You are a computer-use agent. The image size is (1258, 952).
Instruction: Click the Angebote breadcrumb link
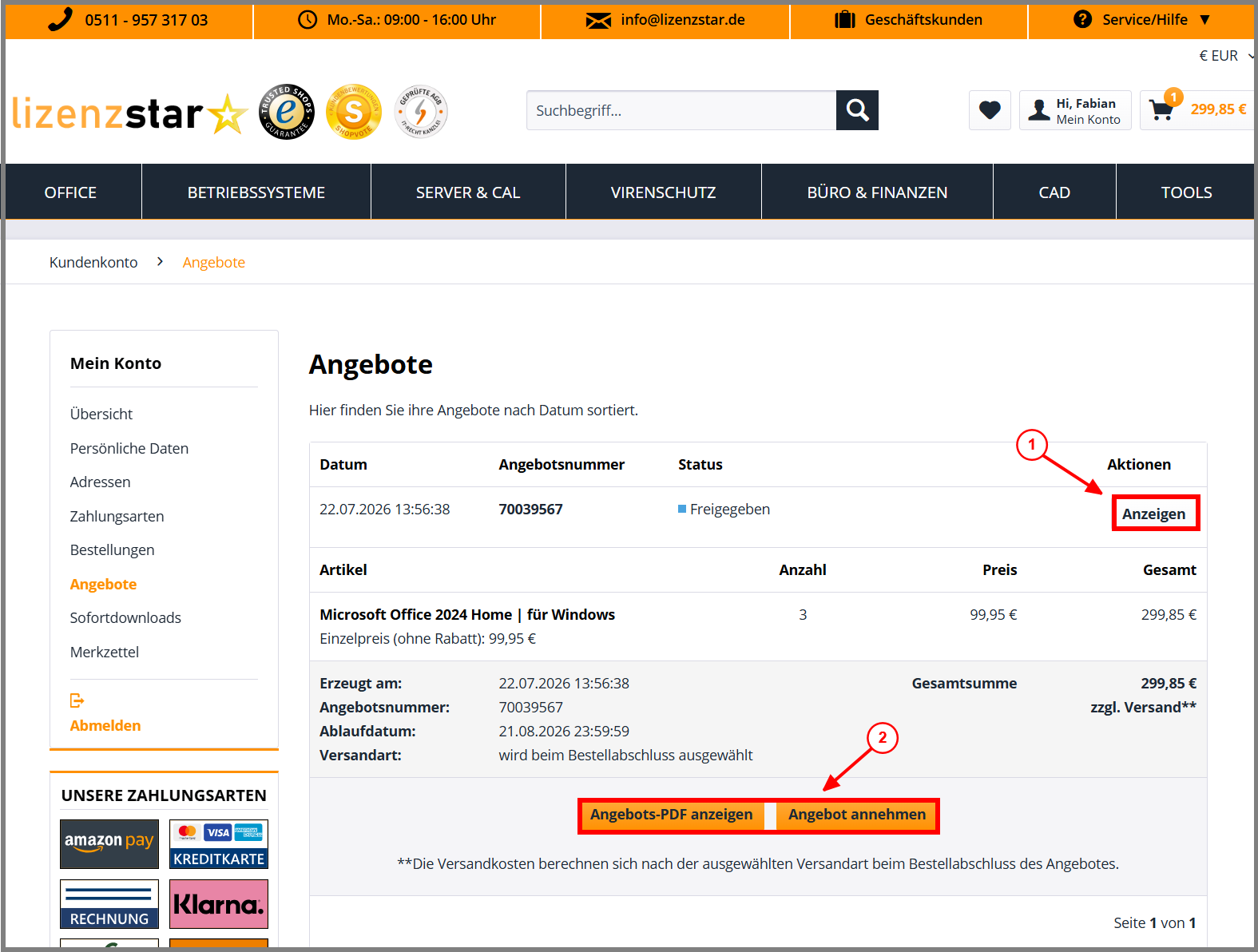(x=213, y=263)
